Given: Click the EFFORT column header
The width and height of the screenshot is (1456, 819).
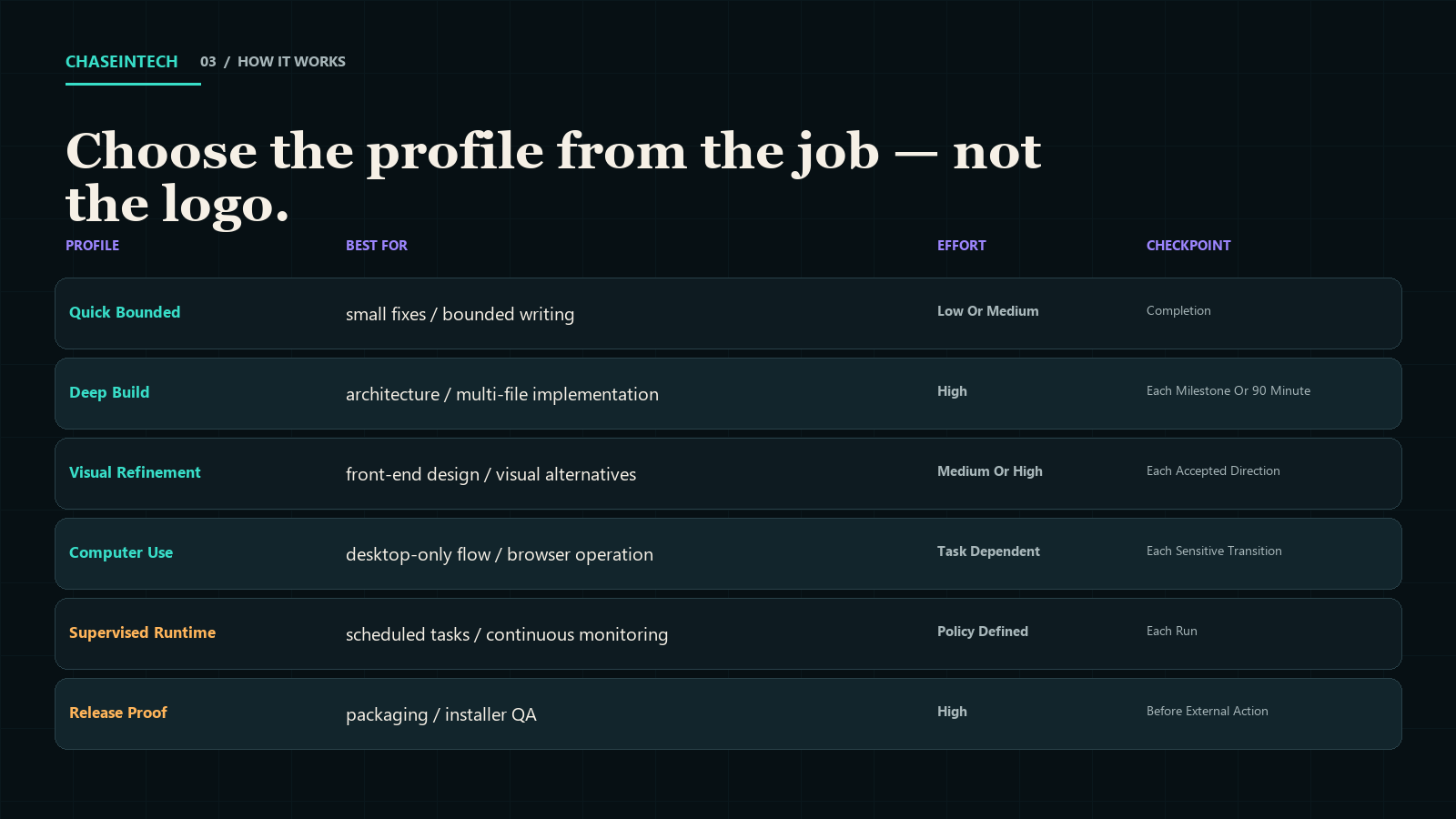Looking at the screenshot, I should click(962, 246).
